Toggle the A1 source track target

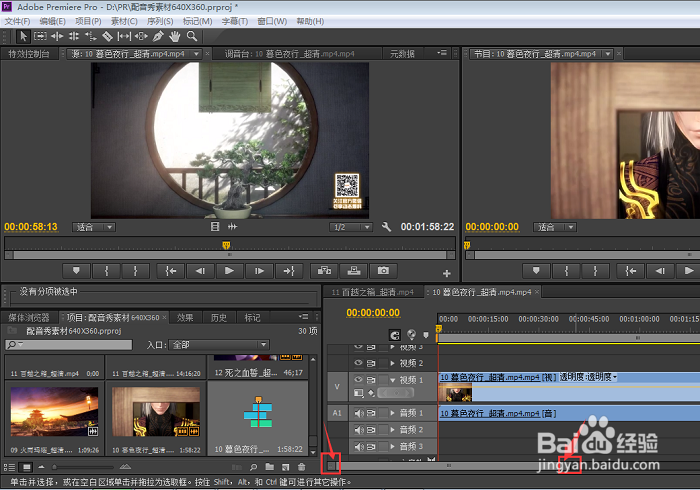point(337,413)
